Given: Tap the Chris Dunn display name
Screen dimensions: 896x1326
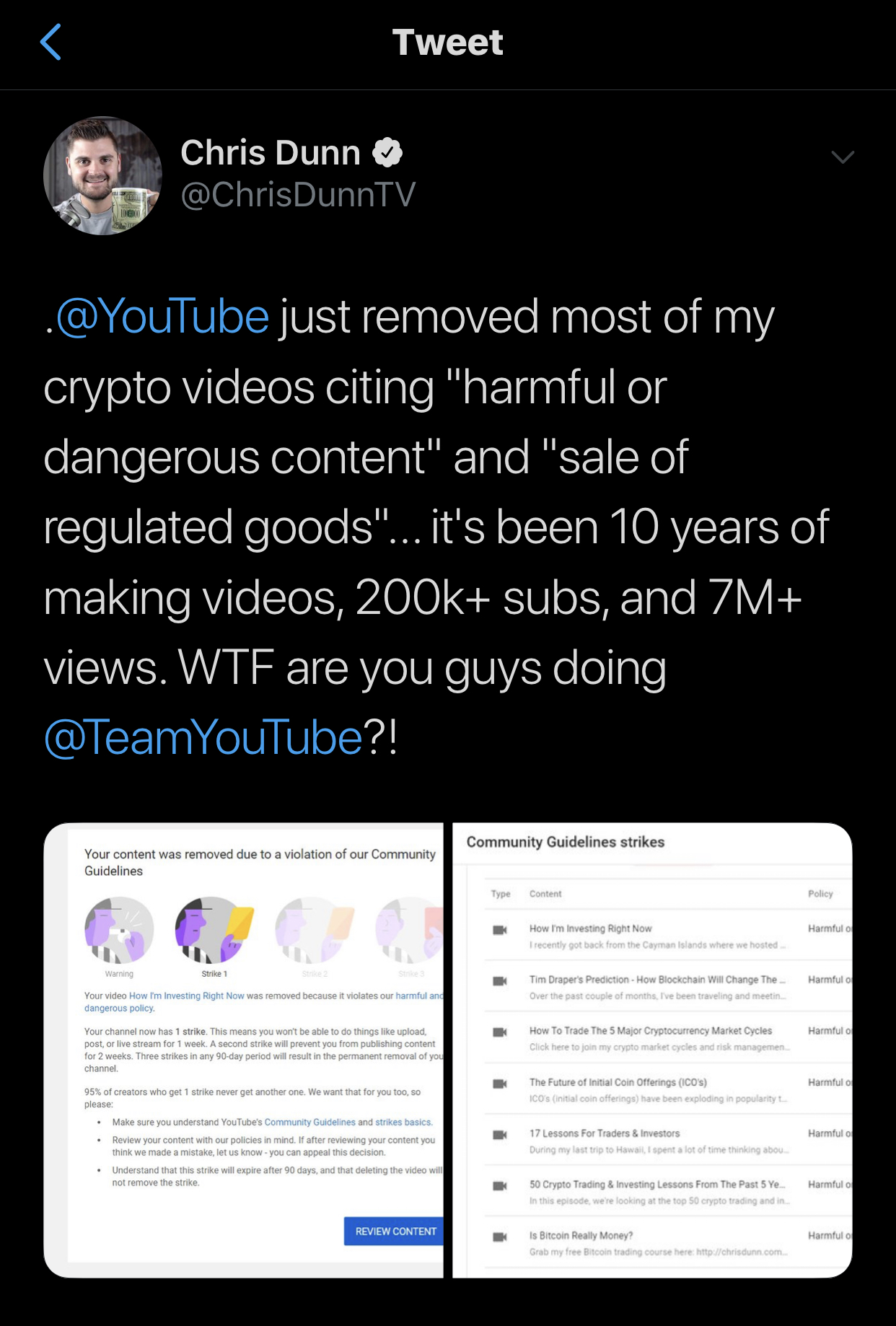Looking at the screenshot, I should tap(271, 153).
